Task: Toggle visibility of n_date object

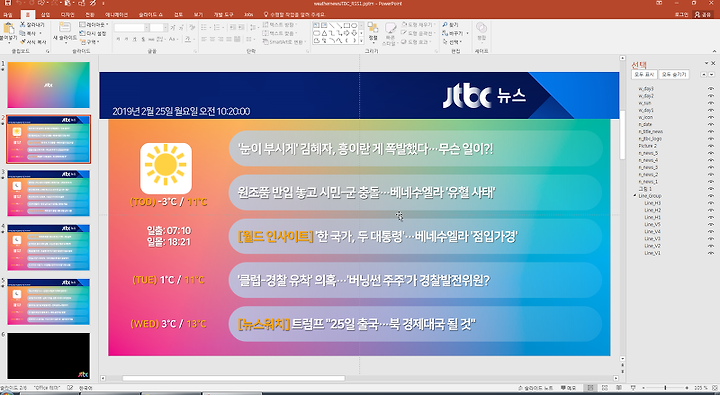Action: [x=711, y=124]
